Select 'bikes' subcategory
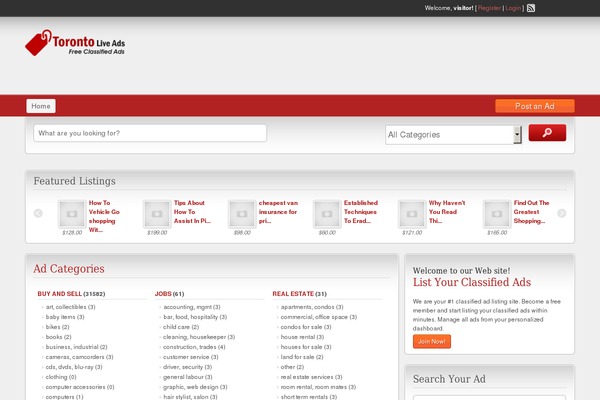The image size is (600, 400). click(53, 327)
